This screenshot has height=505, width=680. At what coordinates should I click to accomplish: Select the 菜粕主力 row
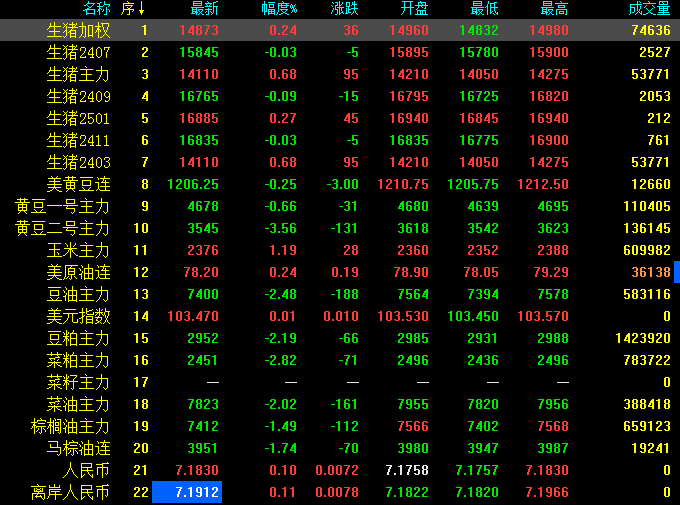340,360
